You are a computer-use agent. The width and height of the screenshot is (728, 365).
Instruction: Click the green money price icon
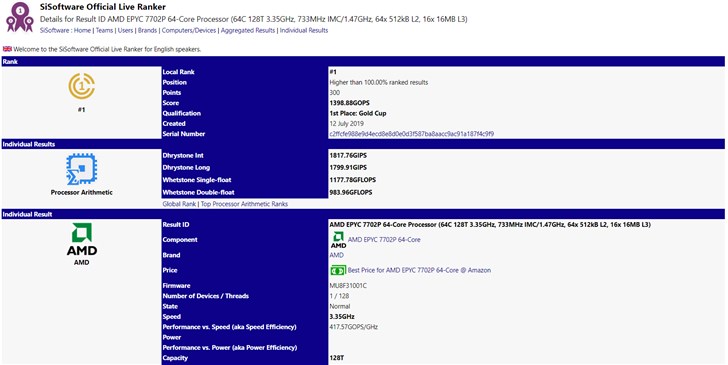tap(338, 270)
